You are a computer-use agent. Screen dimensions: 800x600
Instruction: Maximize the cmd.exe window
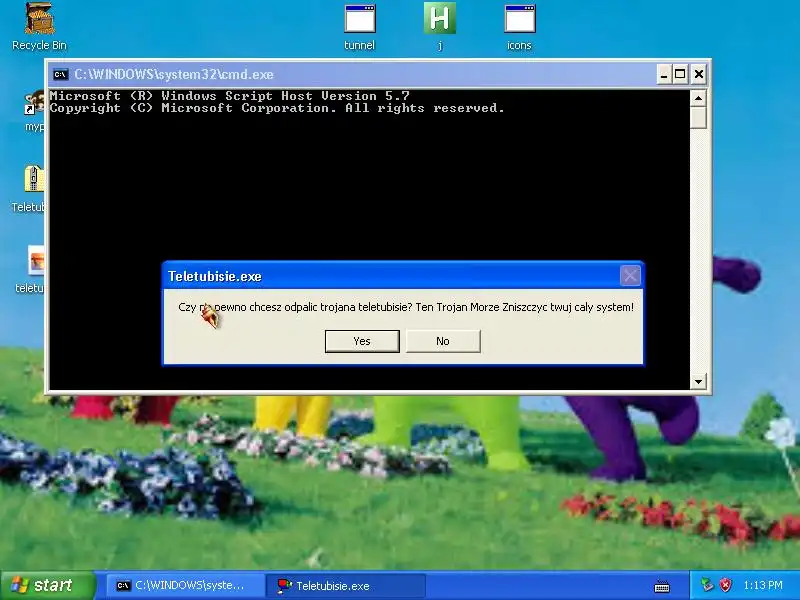pyautogui.click(x=680, y=74)
